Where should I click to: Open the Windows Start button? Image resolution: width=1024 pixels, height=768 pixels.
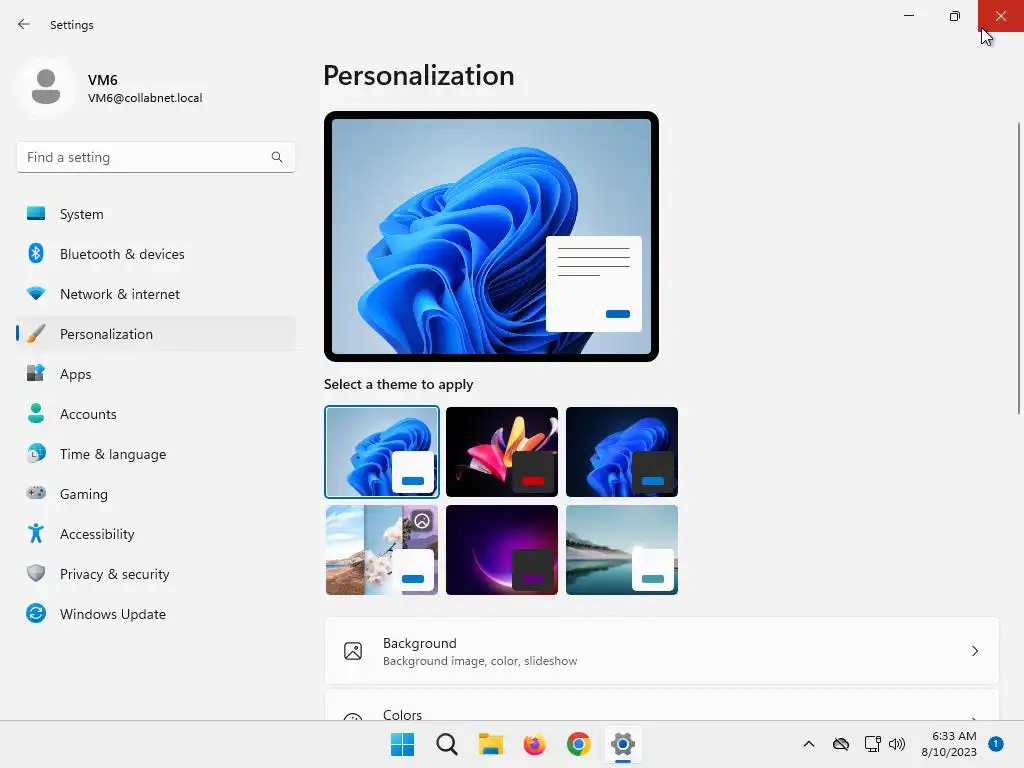(x=402, y=744)
